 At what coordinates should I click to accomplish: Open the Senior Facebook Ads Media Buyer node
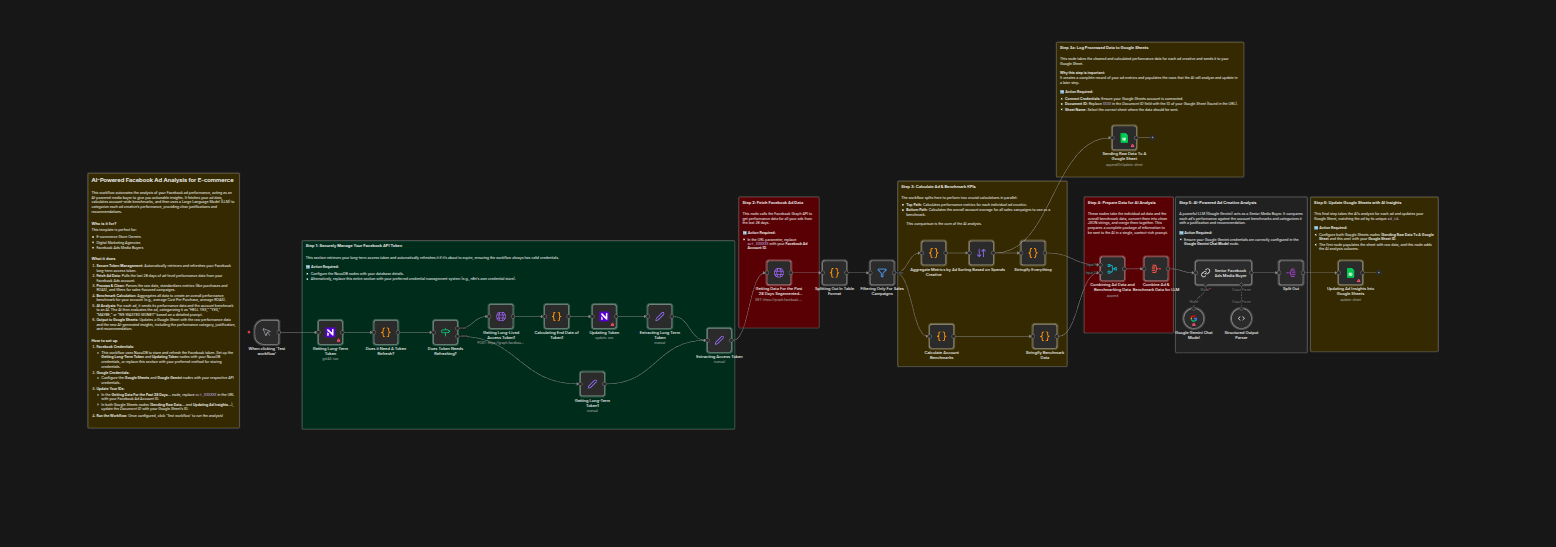pyautogui.click(x=1223, y=272)
